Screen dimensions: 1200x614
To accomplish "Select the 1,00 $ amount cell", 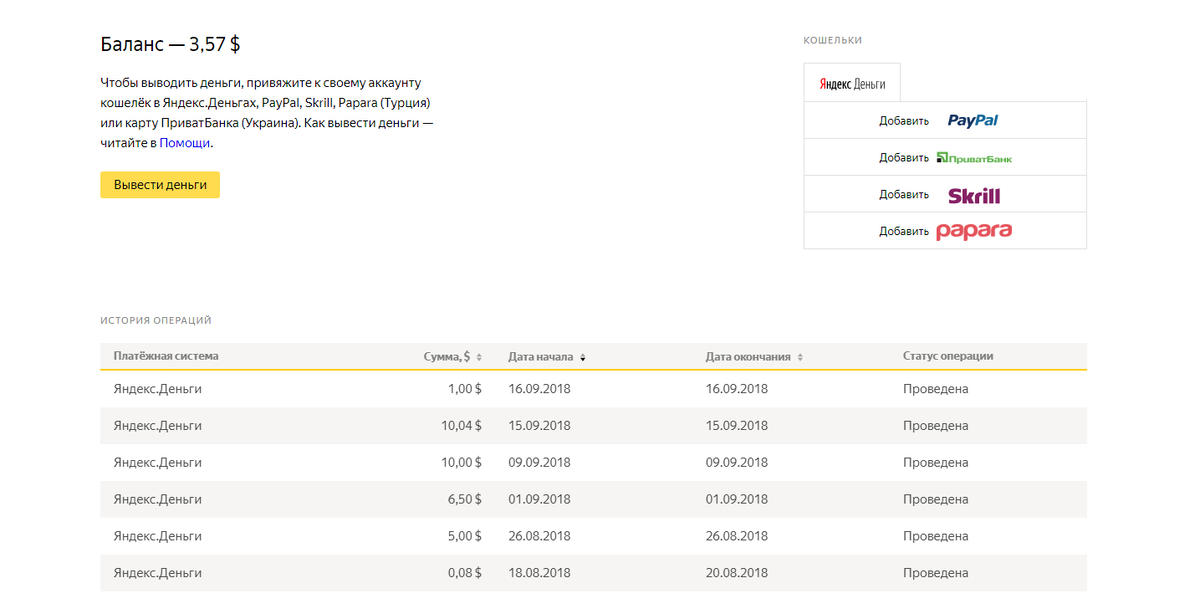I will [x=464, y=389].
